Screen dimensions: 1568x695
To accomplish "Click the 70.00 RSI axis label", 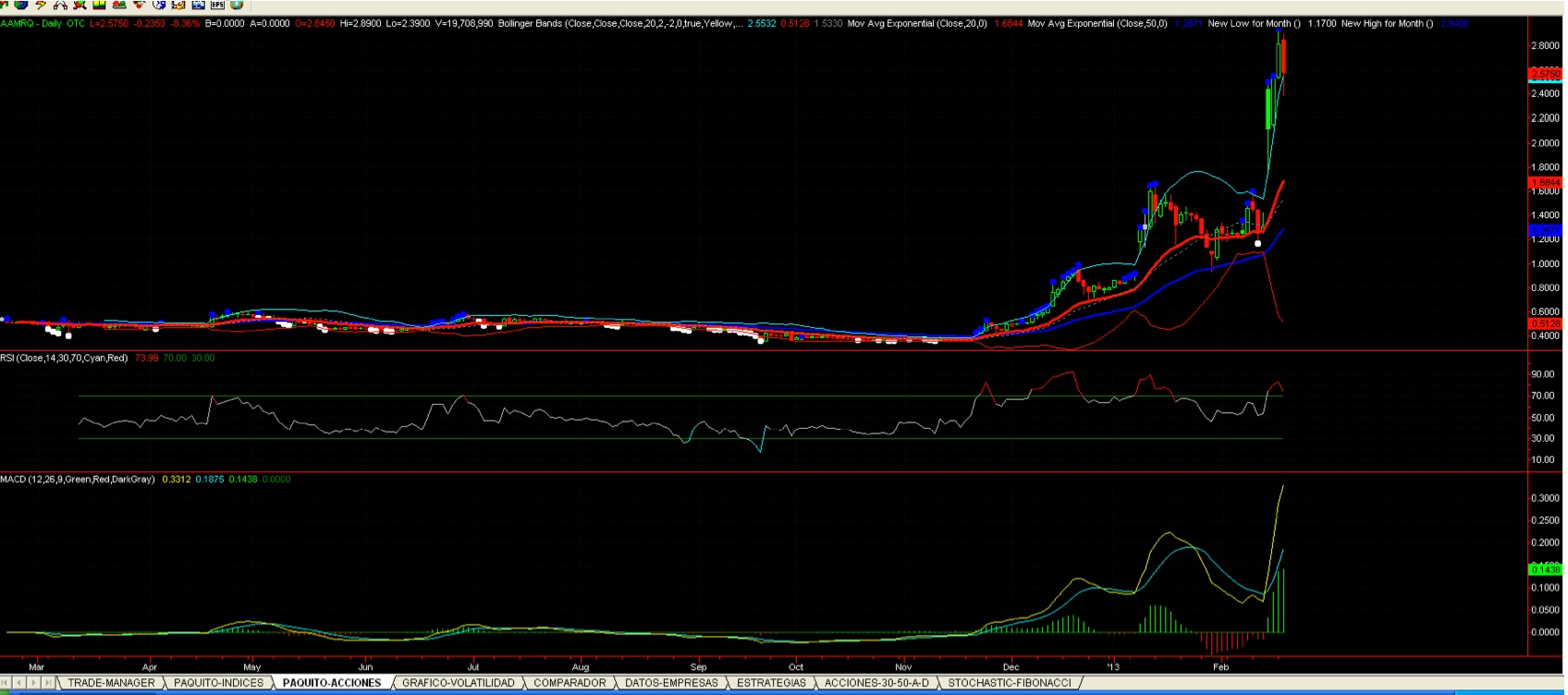I will 1542,396.
